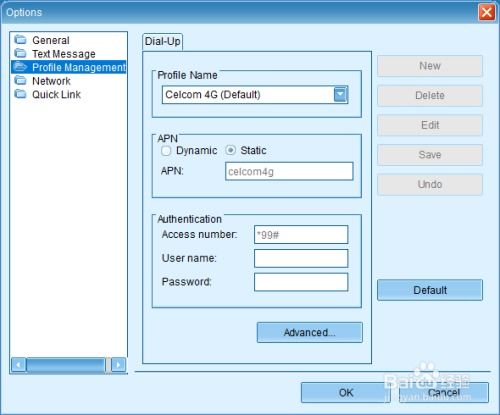Select Network in the options tree
Screen dimensions: 500x415
click(51, 81)
